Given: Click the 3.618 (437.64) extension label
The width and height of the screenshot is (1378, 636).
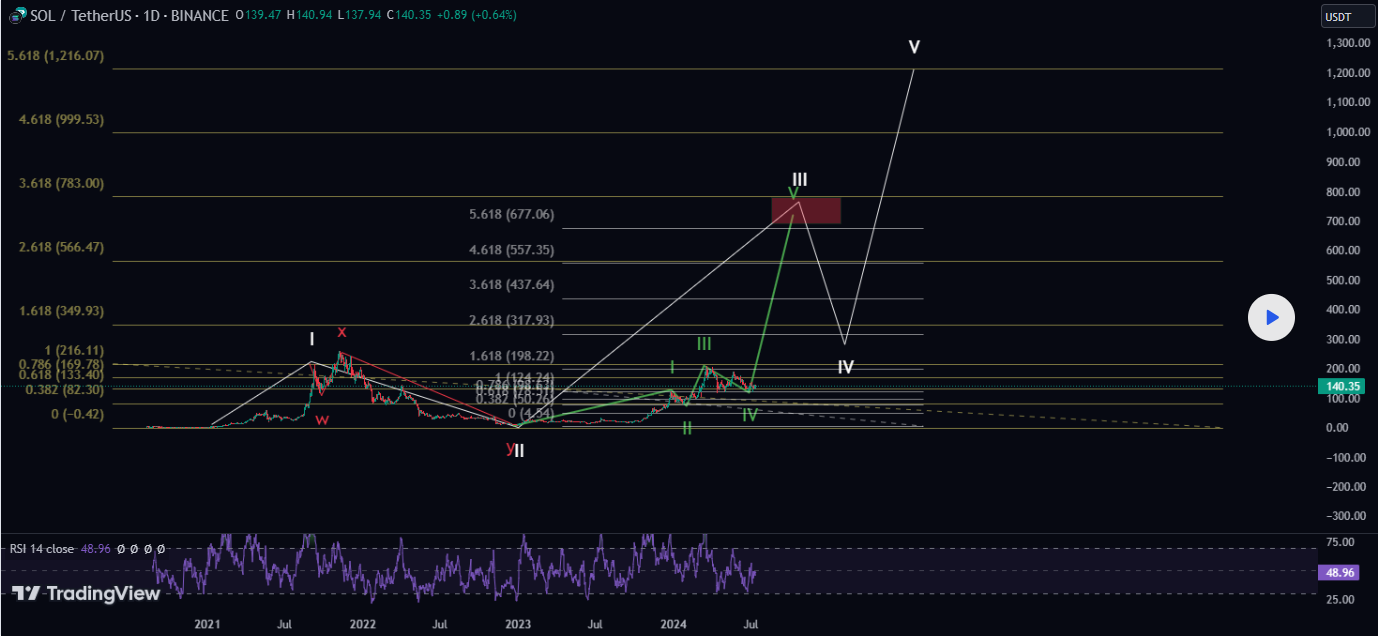Looking at the screenshot, I should [511, 284].
